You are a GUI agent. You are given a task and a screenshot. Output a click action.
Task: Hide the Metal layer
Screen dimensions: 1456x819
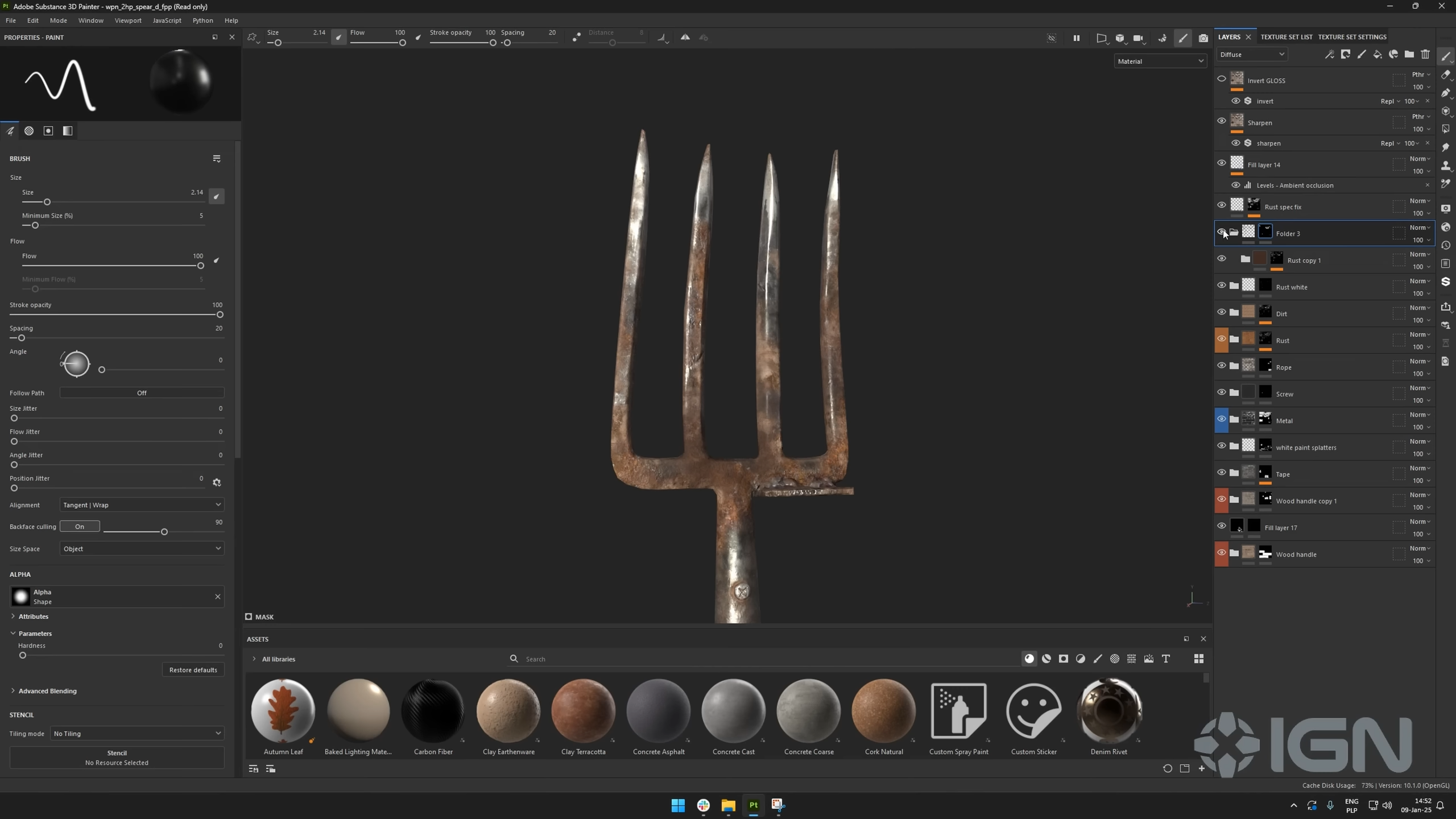(x=1221, y=419)
